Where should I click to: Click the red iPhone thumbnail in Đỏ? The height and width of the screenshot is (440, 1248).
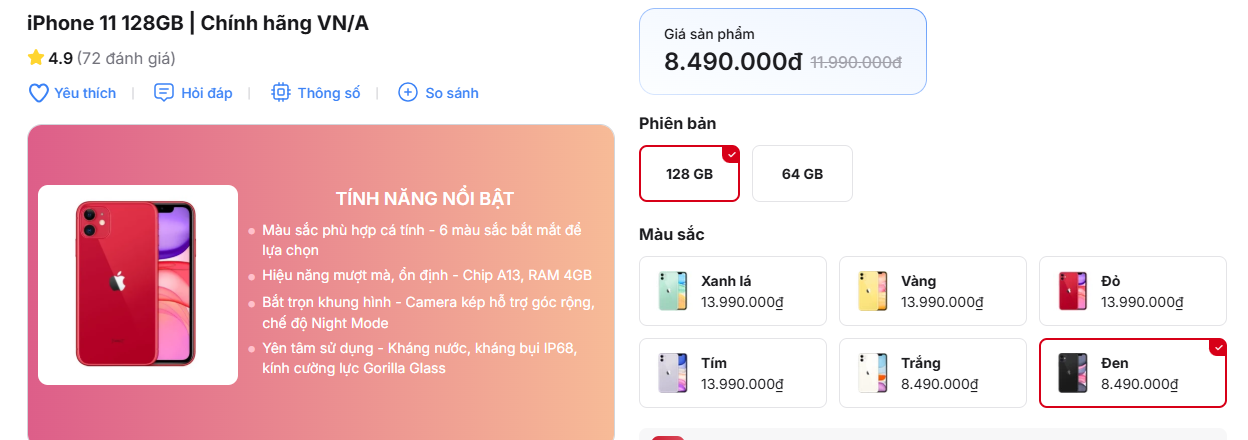pyautogui.click(x=1073, y=291)
